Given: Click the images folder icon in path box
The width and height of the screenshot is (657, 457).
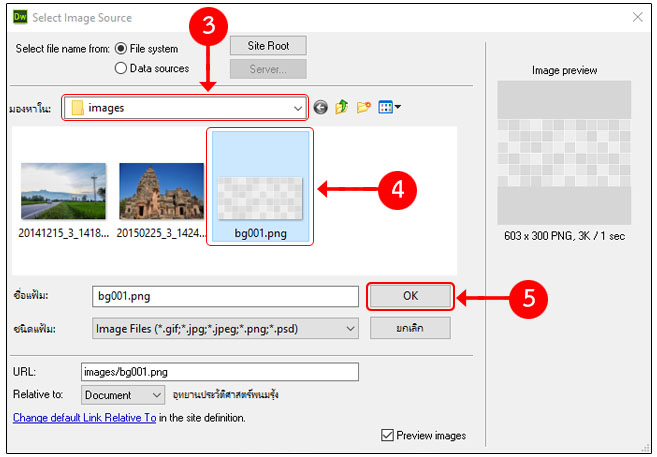Looking at the screenshot, I should (76, 107).
